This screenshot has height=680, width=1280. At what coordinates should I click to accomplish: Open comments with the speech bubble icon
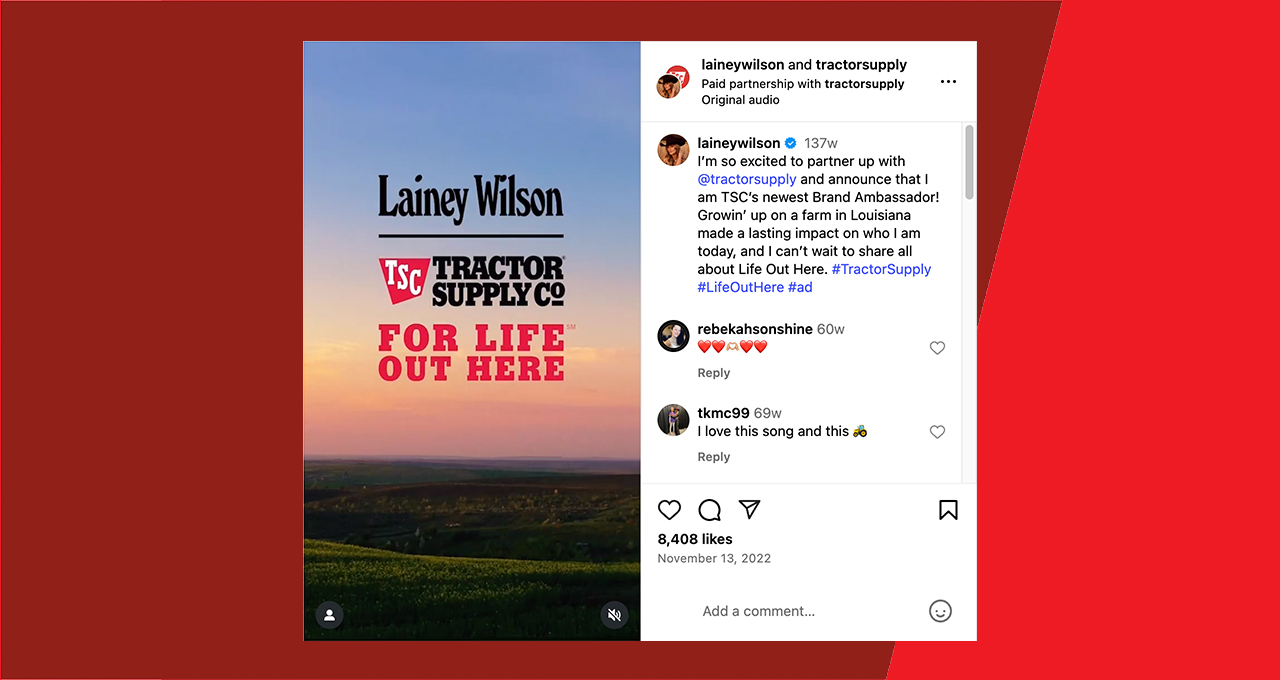(710, 510)
